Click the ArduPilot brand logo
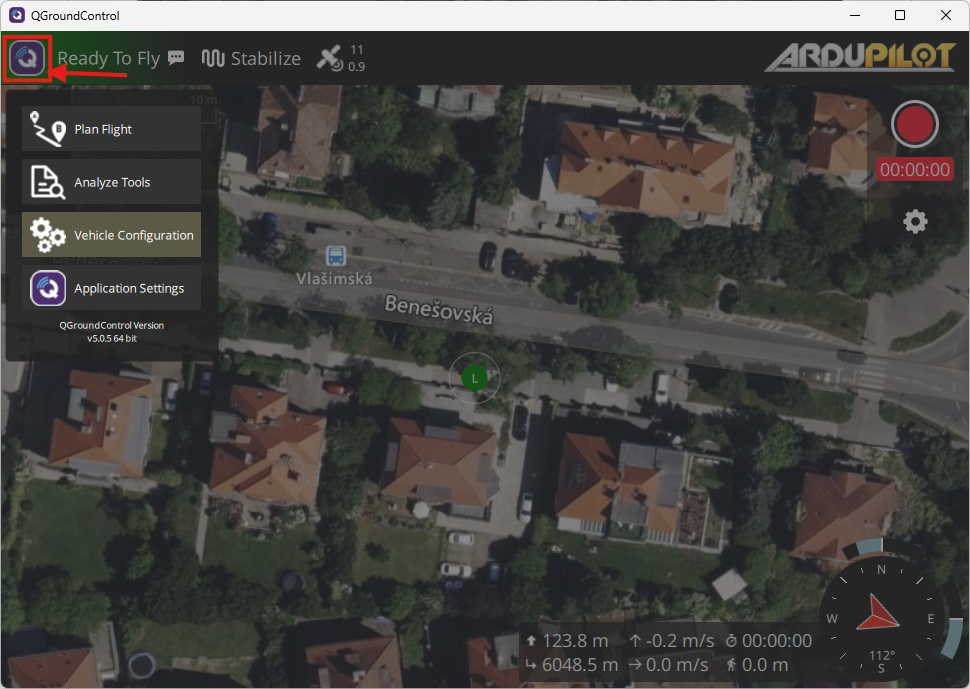970x689 pixels. pyautogui.click(x=860, y=57)
